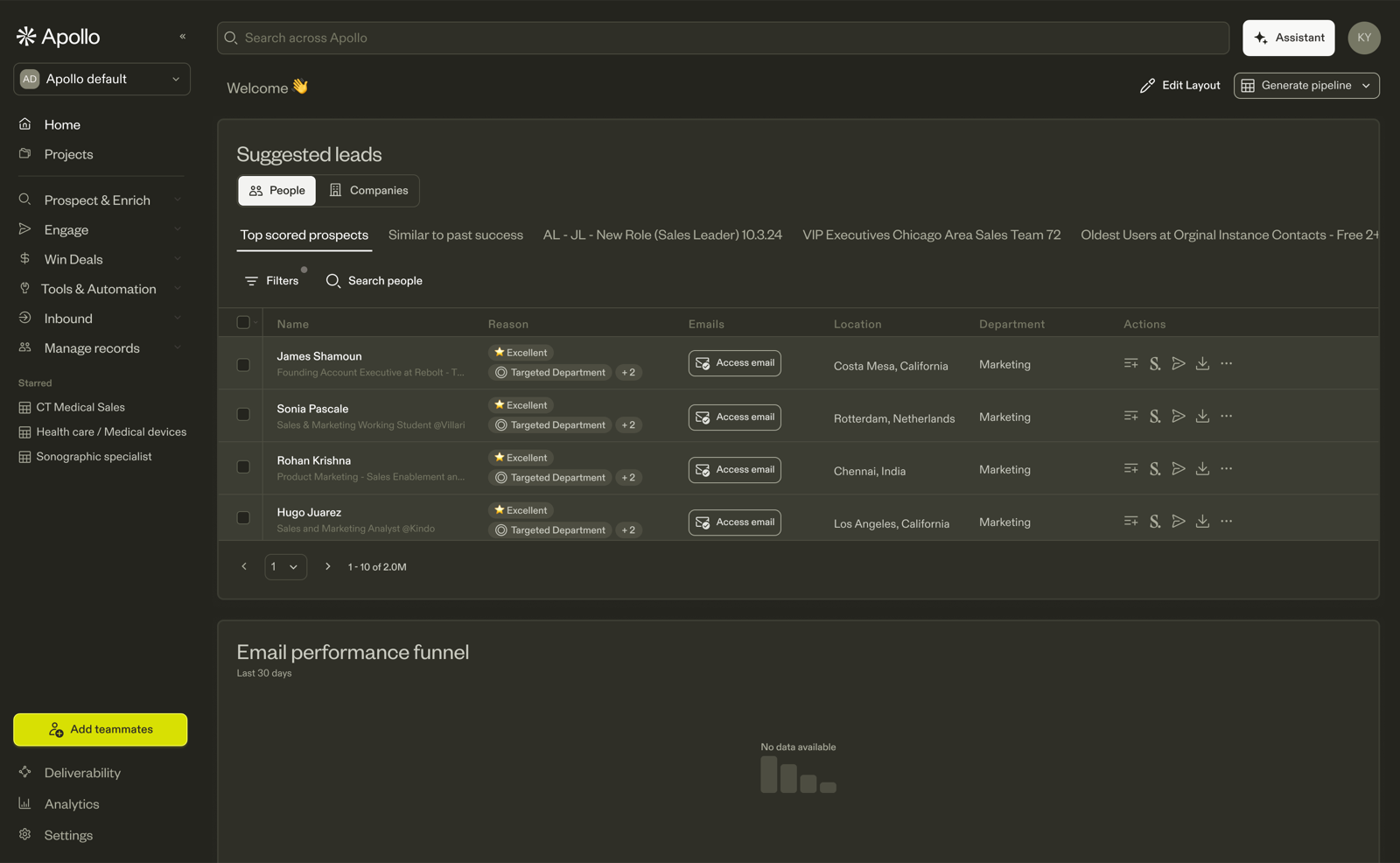
Task: Expand the Engage menu
Action: pyautogui.click(x=101, y=230)
